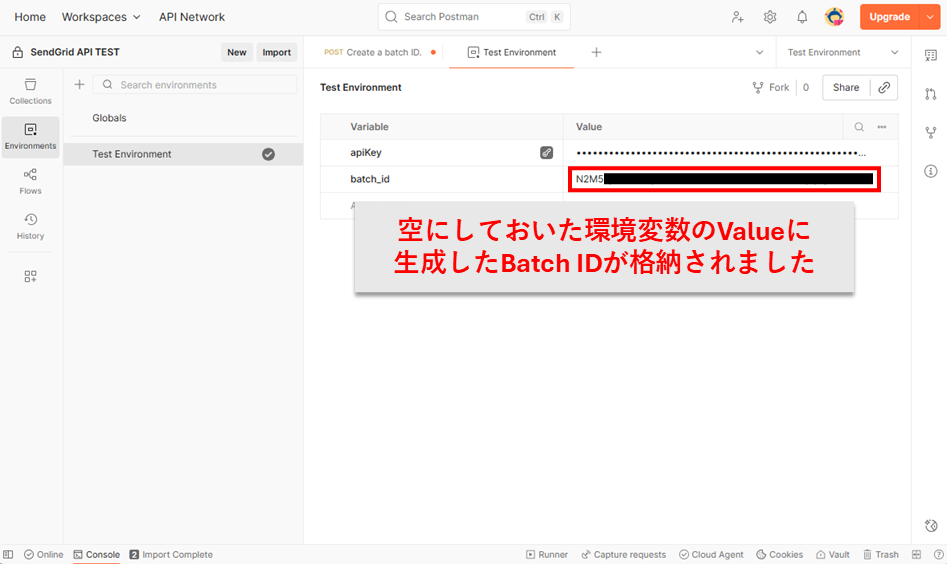The image size is (947, 564).
Task: Open Runner in status bar
Action: (x=547, y=554)
